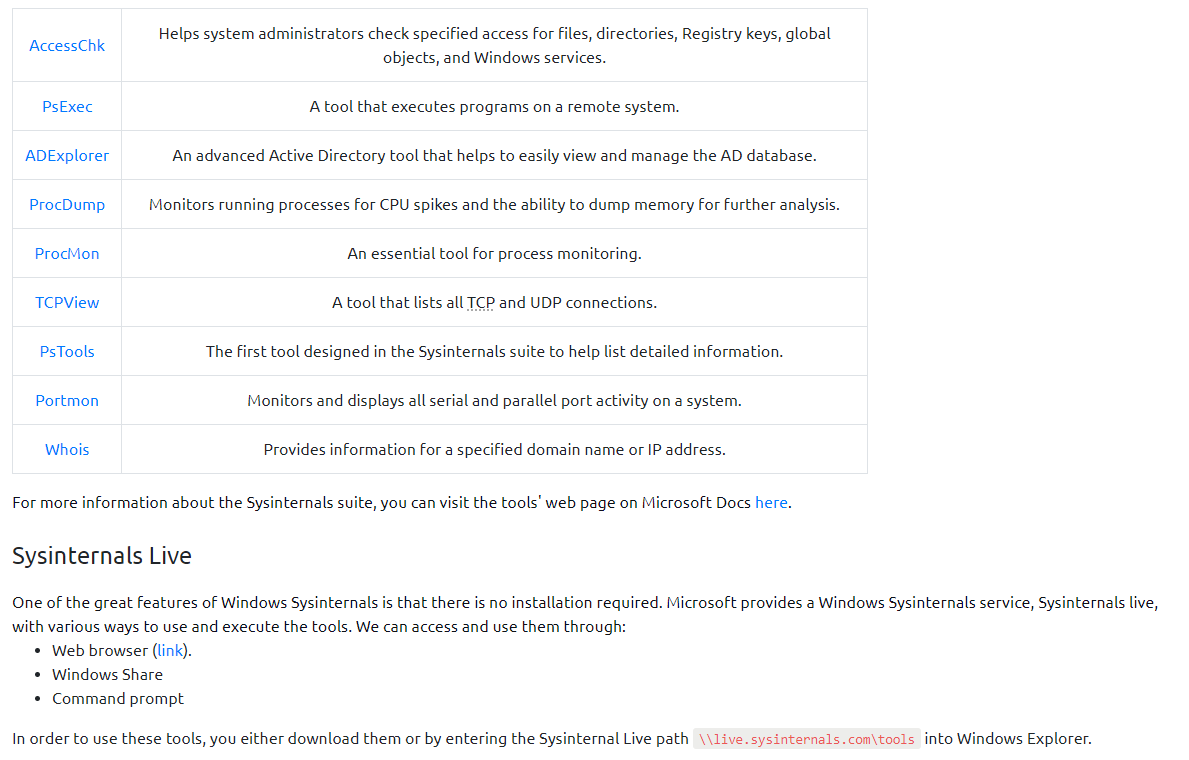Screen dimensions: 1189x760
Task: Visit the Whois tool link
Action: click(67, 450)
